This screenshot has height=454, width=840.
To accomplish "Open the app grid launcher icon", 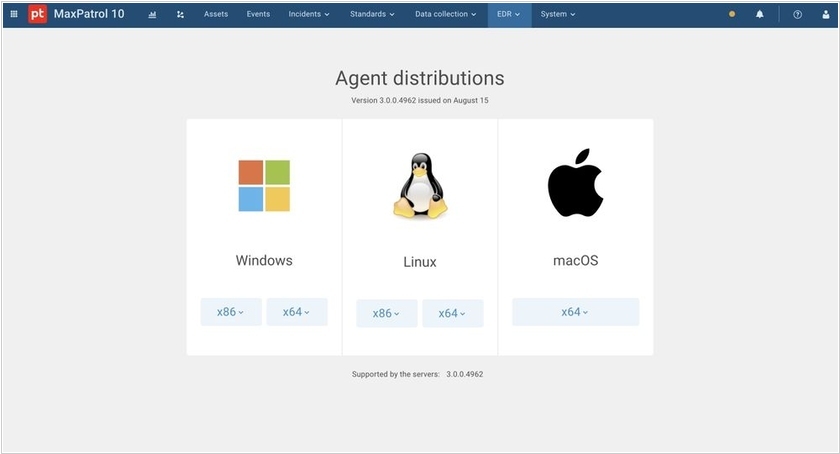I will pos(14,14).
